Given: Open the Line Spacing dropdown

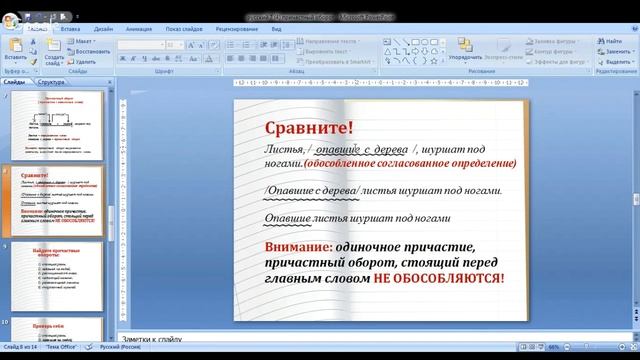Looking at the screenshot, I should click(287, 45).
